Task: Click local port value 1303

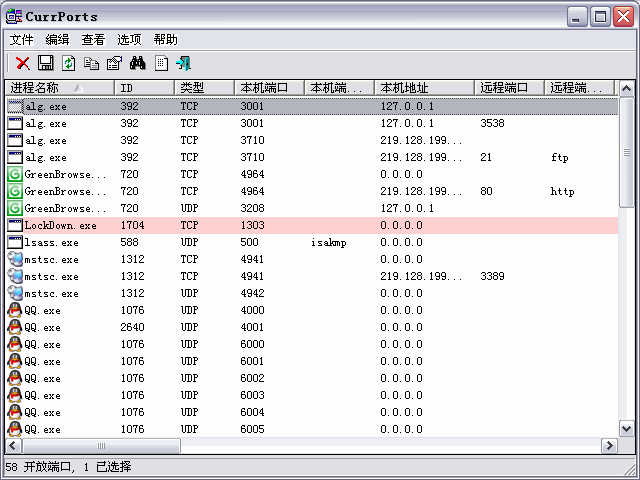Action: coord(252,225)
